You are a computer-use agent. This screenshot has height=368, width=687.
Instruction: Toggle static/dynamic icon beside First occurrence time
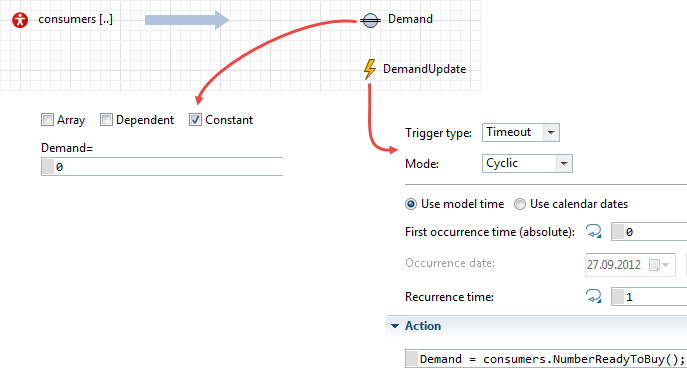click(593, 232)
